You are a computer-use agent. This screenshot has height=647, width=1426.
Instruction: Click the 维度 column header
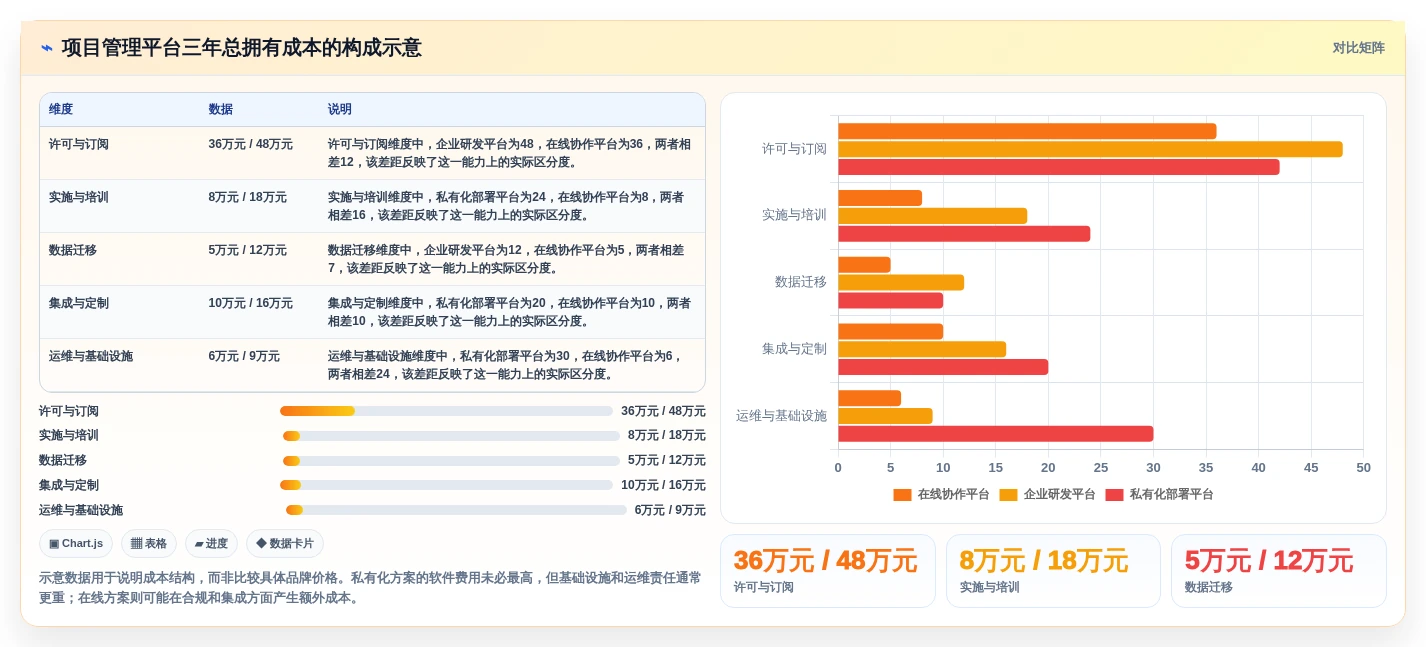pos(61,110)
